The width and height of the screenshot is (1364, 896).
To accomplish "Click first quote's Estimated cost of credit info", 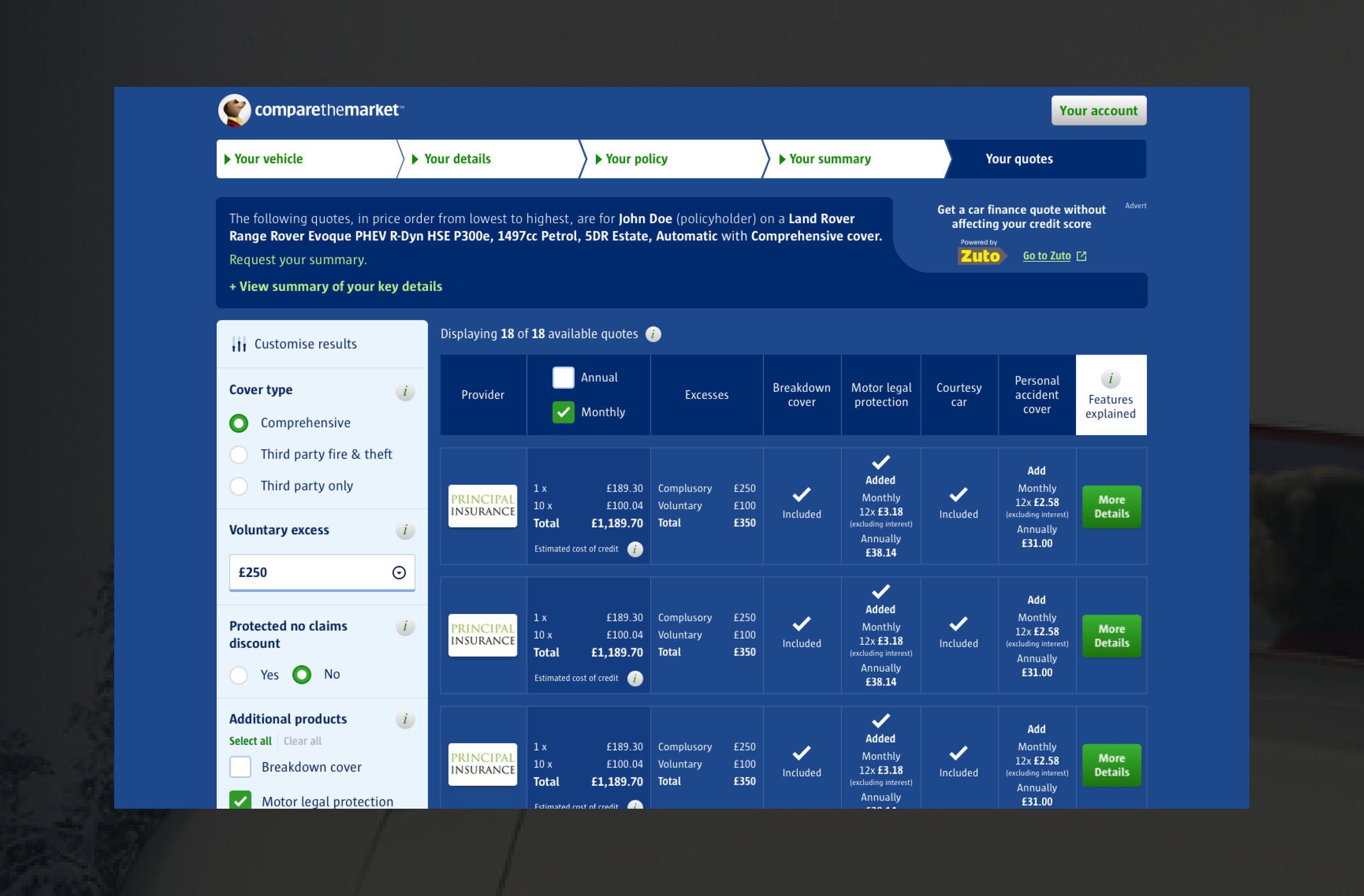I will point(635,549).
